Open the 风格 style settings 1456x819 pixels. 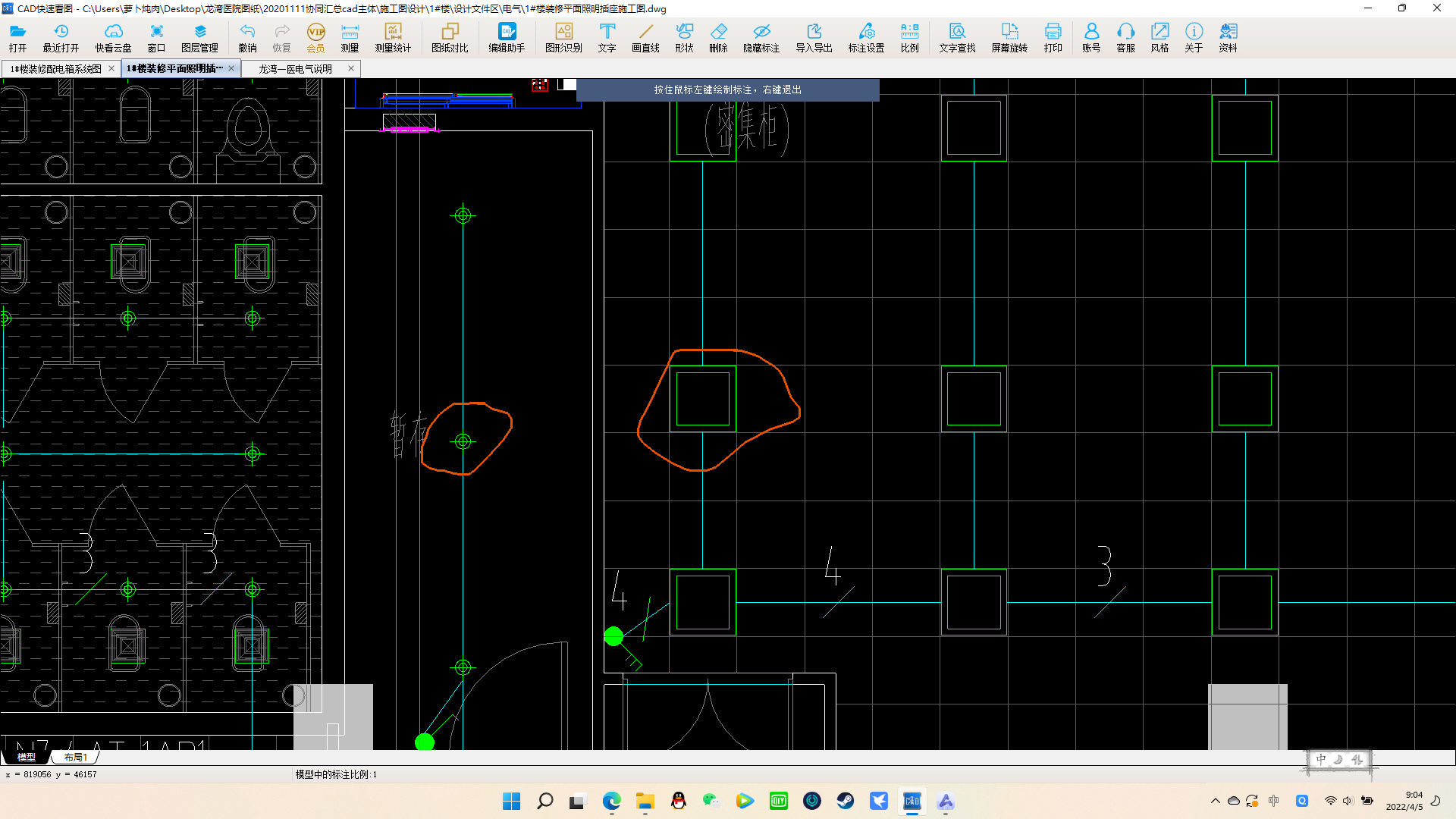[x=1159, y=37]
